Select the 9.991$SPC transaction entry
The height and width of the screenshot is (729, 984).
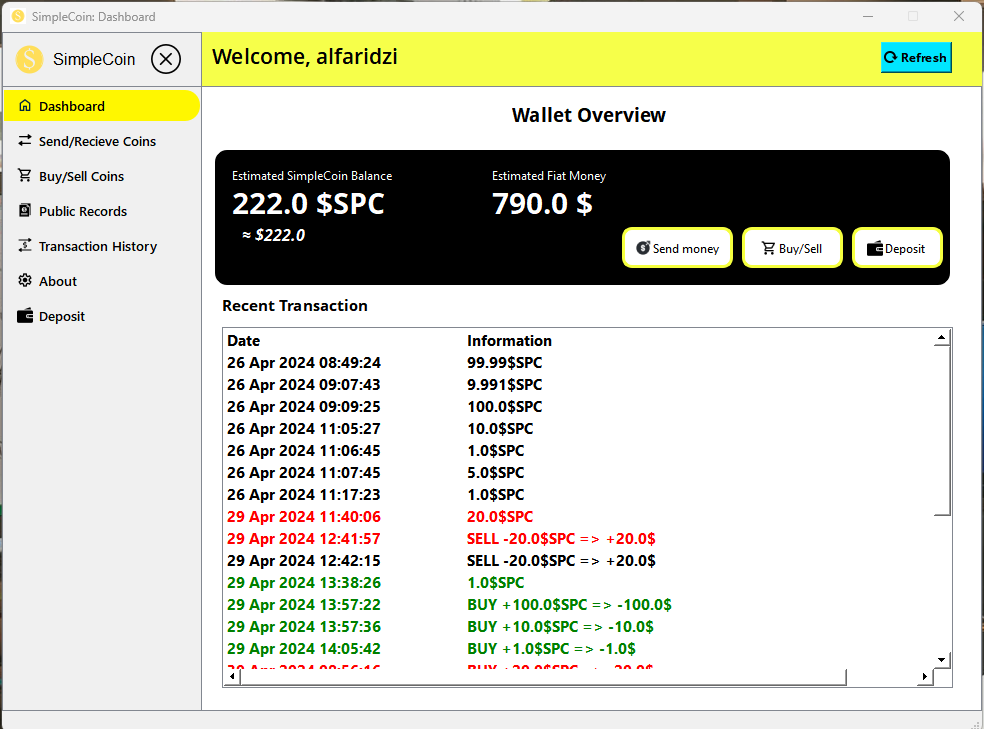505,385
